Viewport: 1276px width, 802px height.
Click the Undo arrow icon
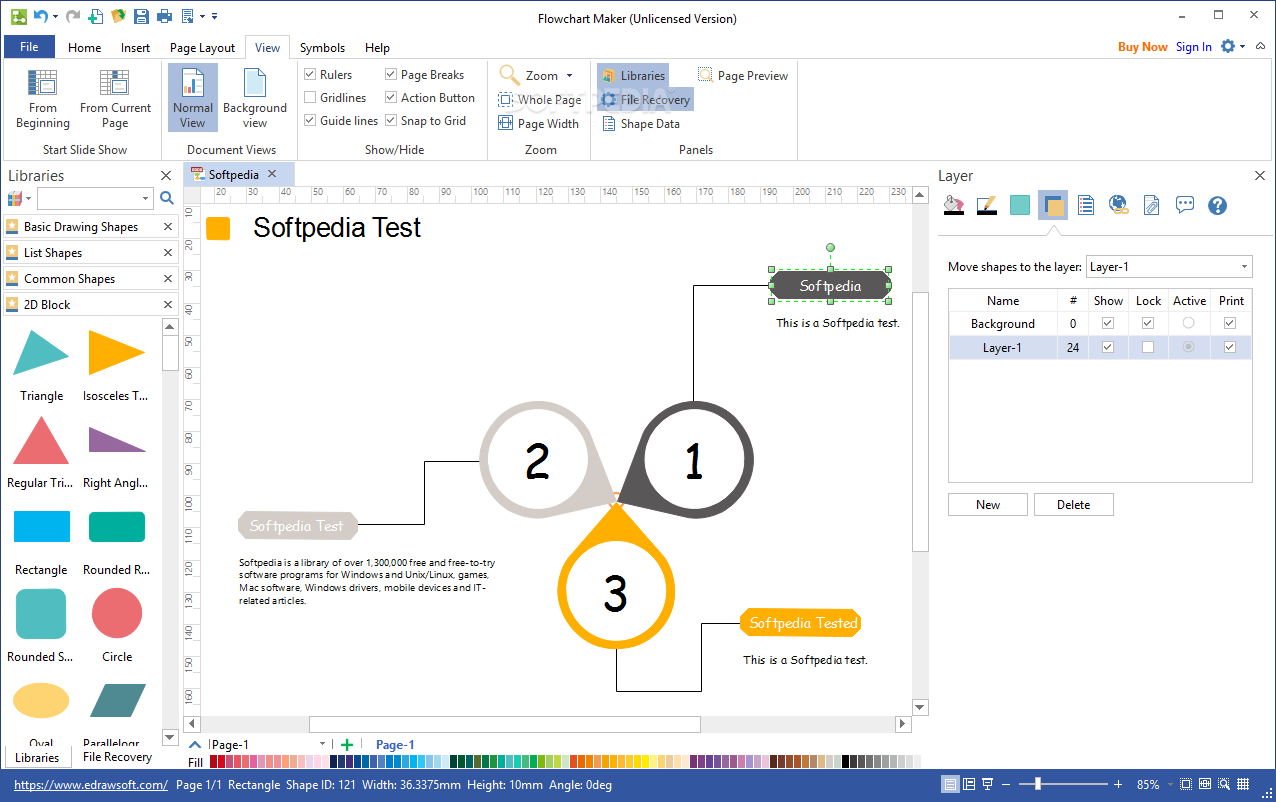coord(40,16)
